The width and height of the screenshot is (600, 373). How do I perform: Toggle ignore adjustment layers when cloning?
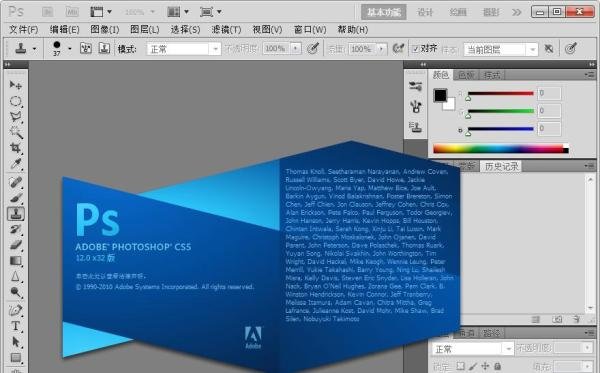549,49
